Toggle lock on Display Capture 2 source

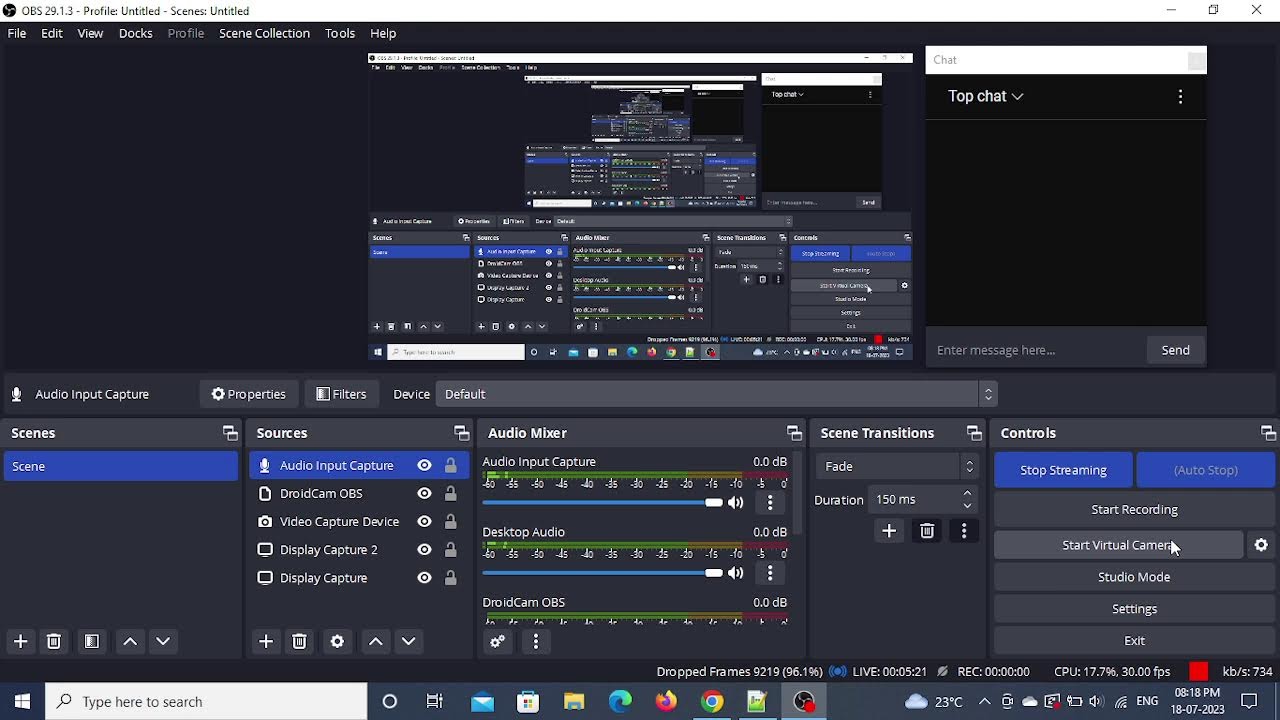pos(451,550)
